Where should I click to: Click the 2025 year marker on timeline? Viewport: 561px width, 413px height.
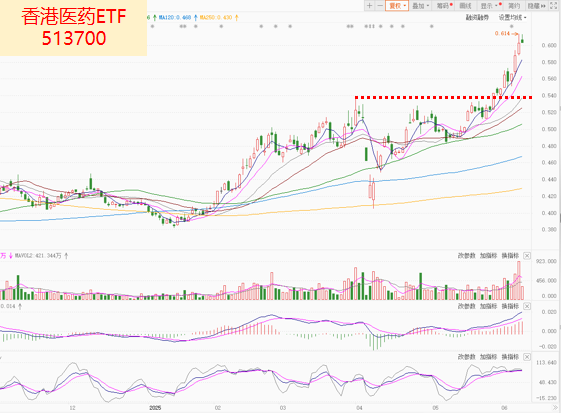click(x=155, y=408)
